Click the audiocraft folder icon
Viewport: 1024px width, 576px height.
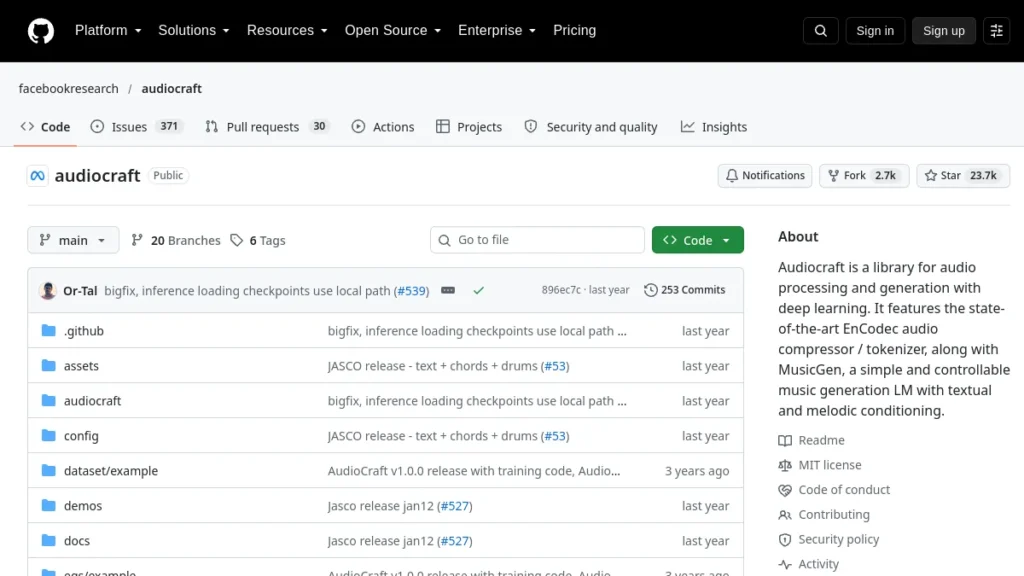click(x=48, y=400)
